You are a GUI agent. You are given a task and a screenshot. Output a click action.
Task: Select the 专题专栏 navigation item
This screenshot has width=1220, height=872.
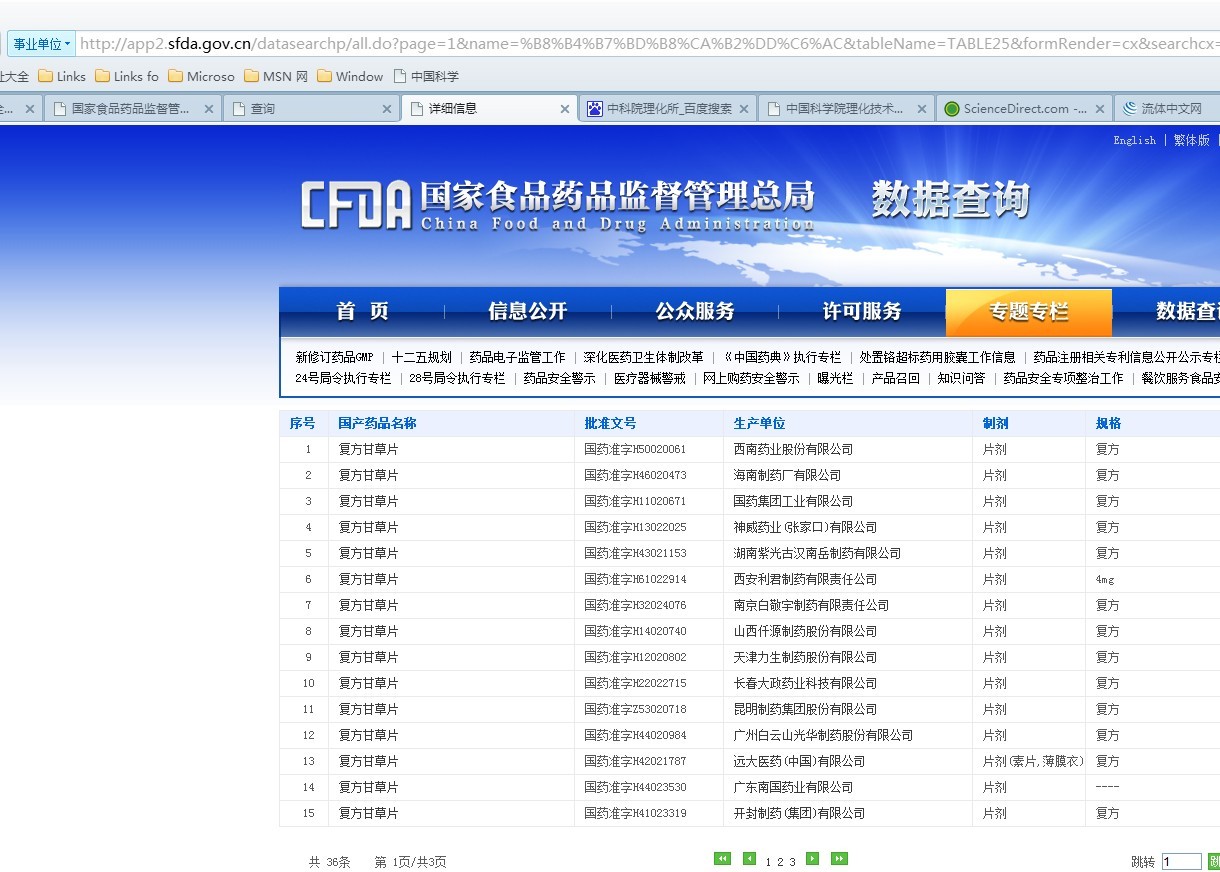click(1028, 312)
